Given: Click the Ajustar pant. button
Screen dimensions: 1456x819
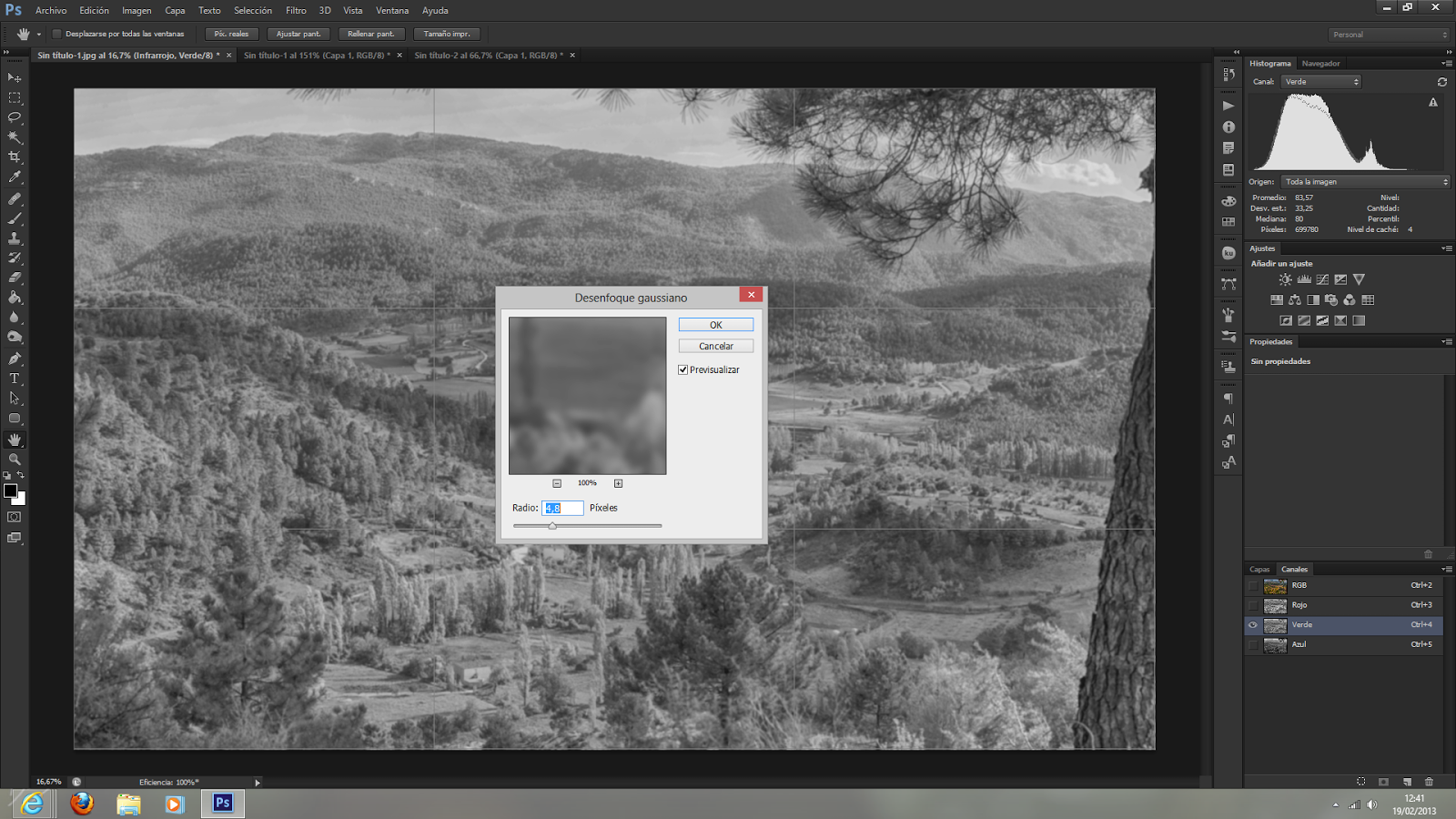Looking at the screenshot, I should click(298, 34).
